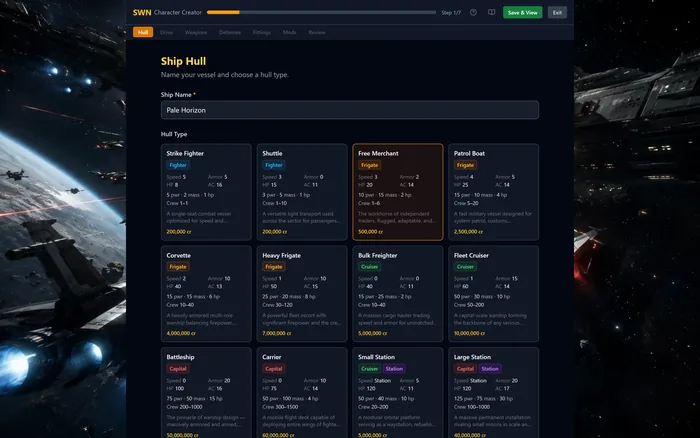This screenshot has width=700, height=438.
Task: Click the 2,500,000 cr price text
Action: (468, 232)
